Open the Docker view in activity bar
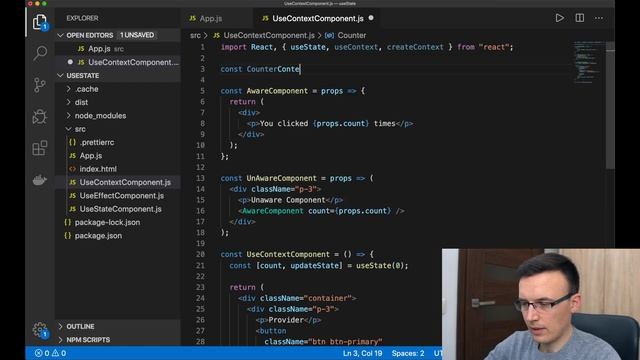 point(40,180)
